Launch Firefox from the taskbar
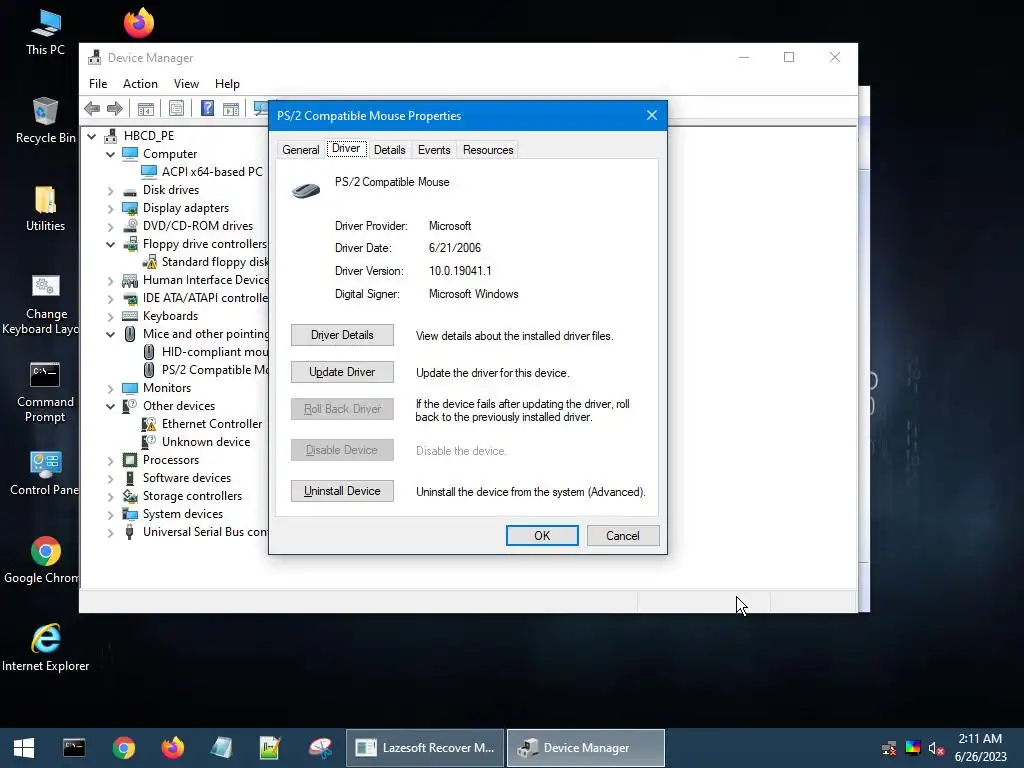Viewport: 1024px width, 768px height. [172, 748]
